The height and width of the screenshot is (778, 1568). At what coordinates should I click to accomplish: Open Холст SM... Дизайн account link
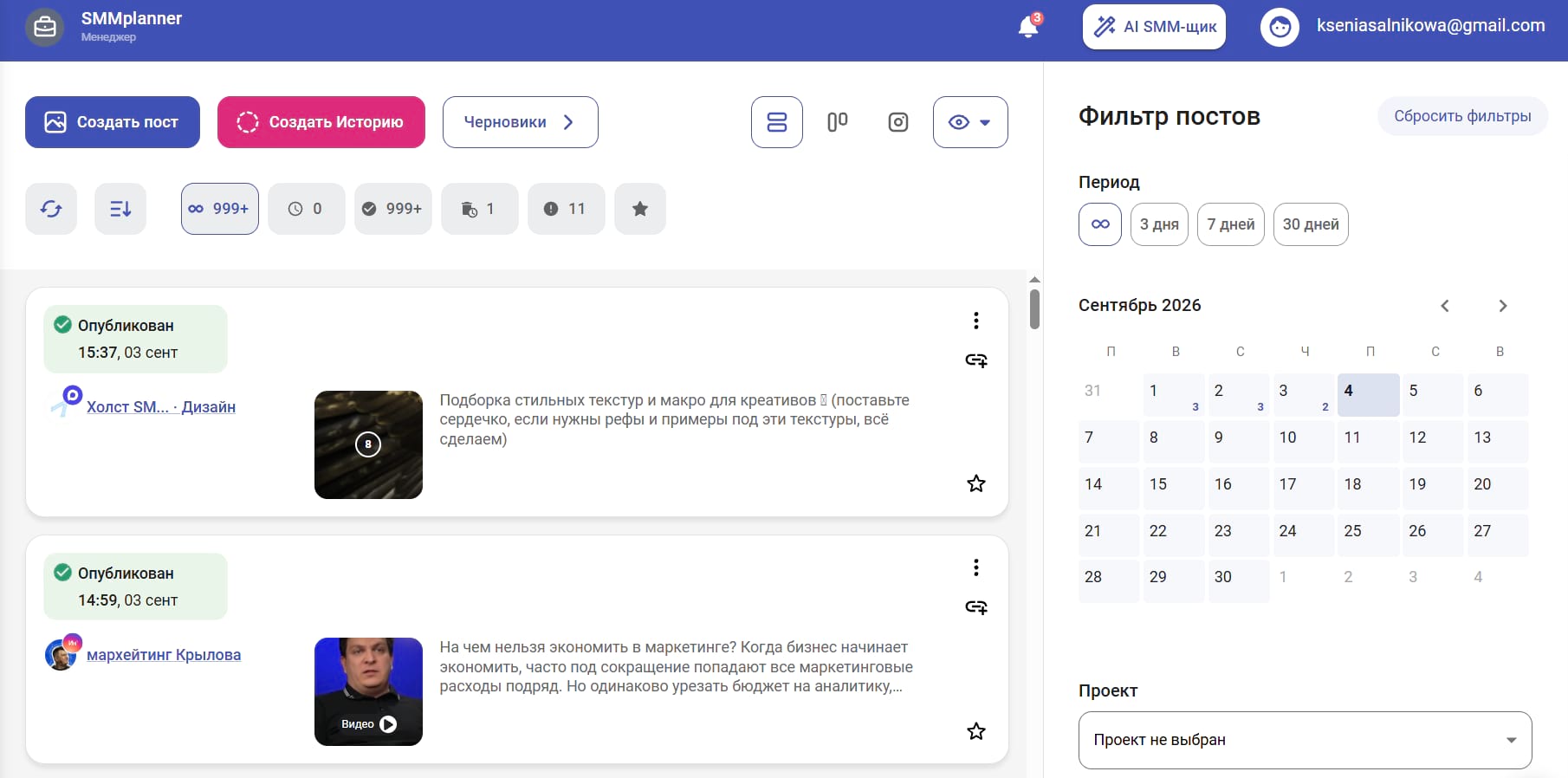click(x=161, y=407)
